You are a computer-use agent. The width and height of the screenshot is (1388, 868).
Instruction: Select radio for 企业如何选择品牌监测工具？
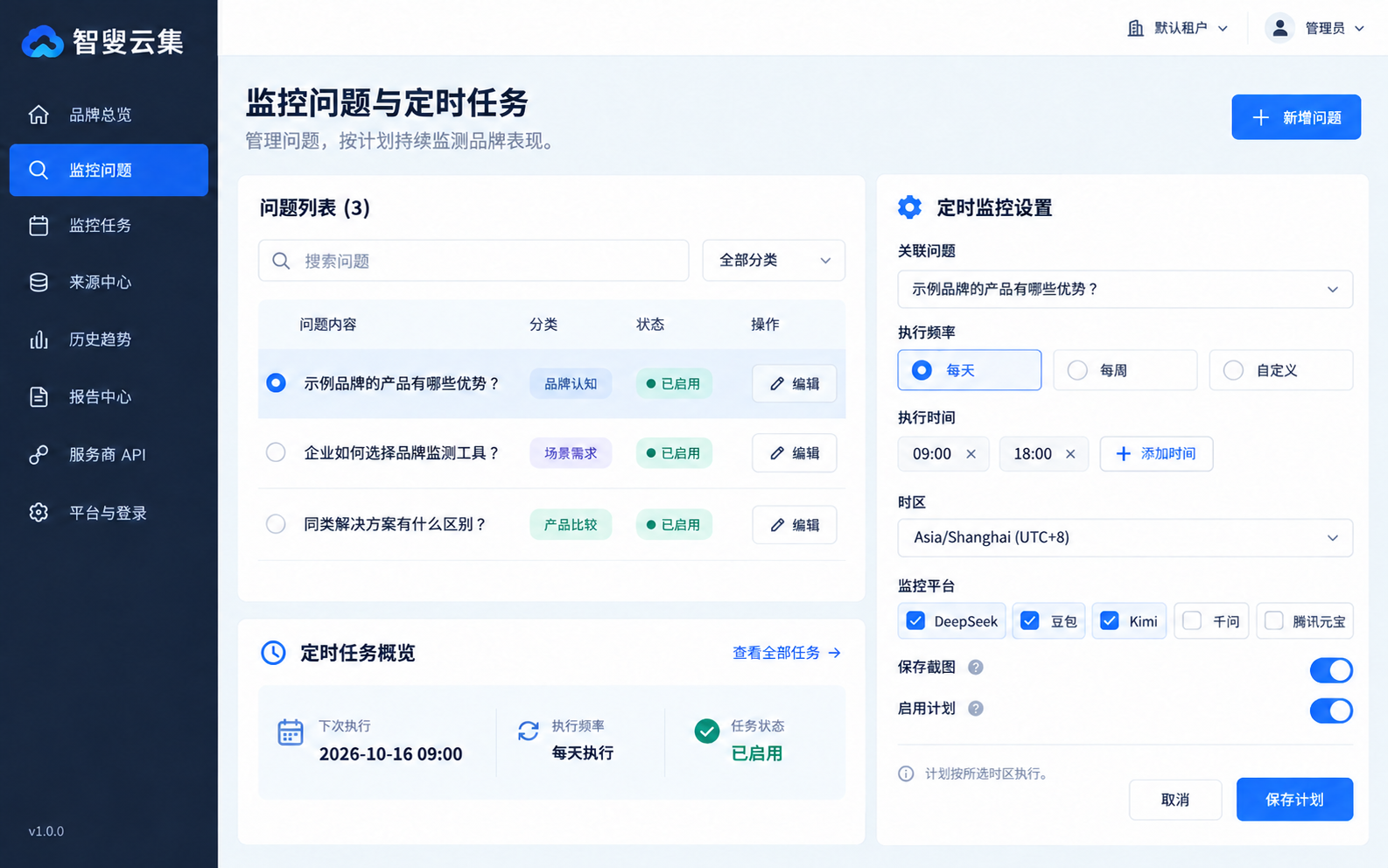(276, 452)
